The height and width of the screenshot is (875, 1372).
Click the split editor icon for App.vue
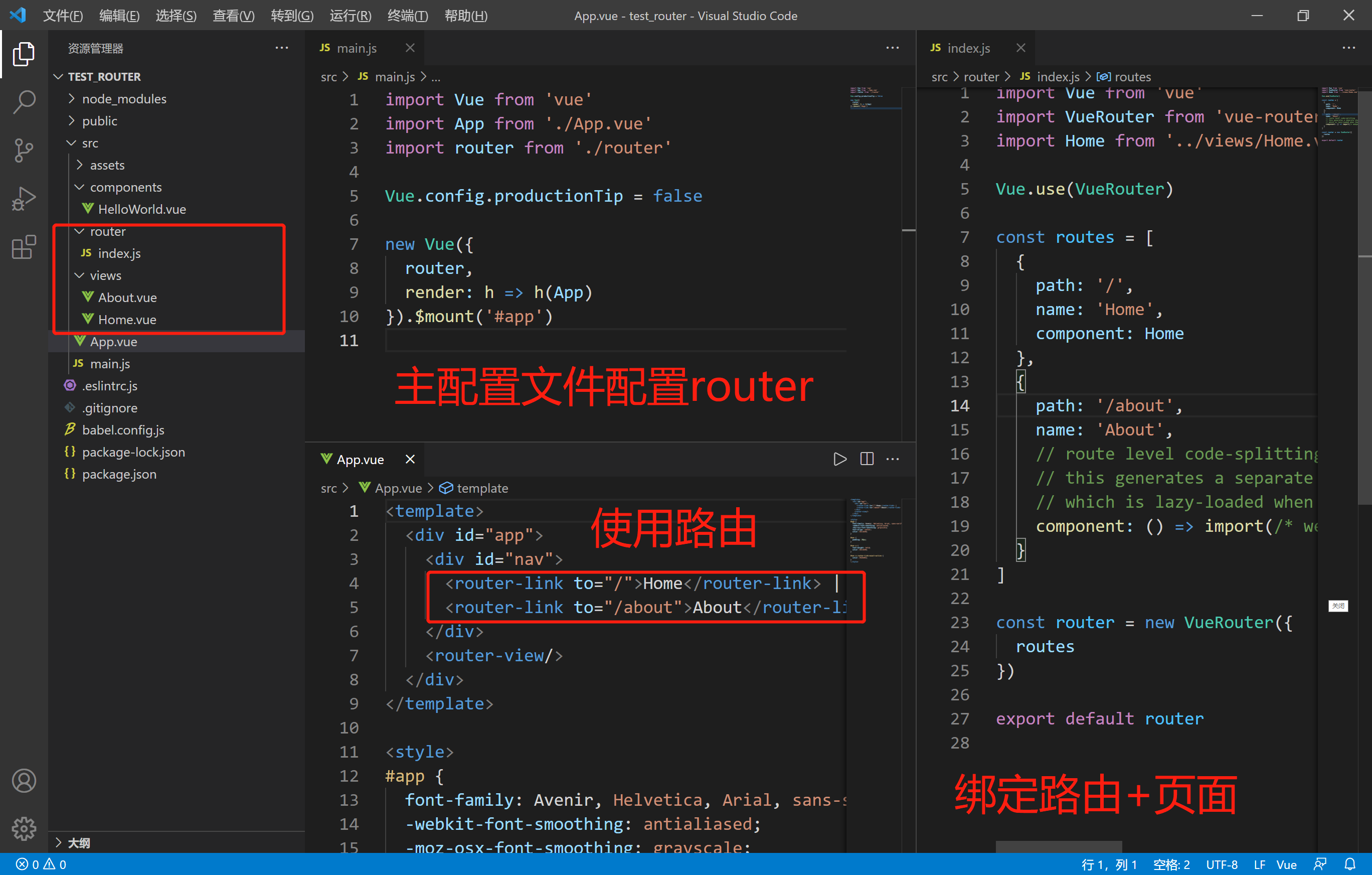(x=867, y=459)
